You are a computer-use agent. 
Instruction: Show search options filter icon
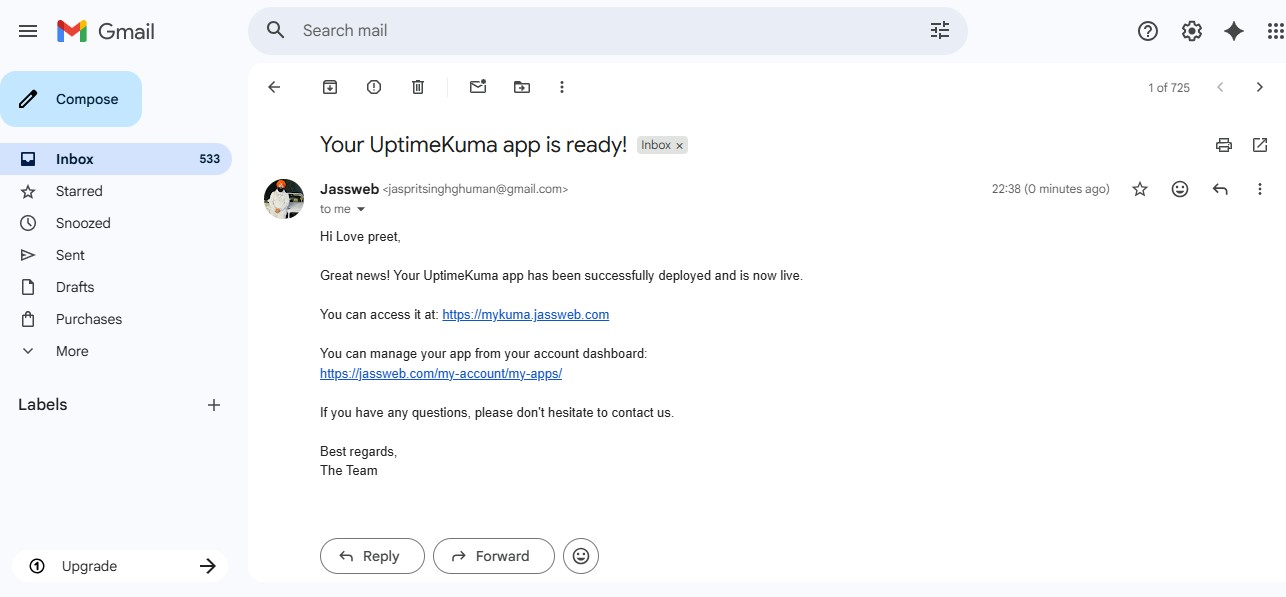pos(940,30)
